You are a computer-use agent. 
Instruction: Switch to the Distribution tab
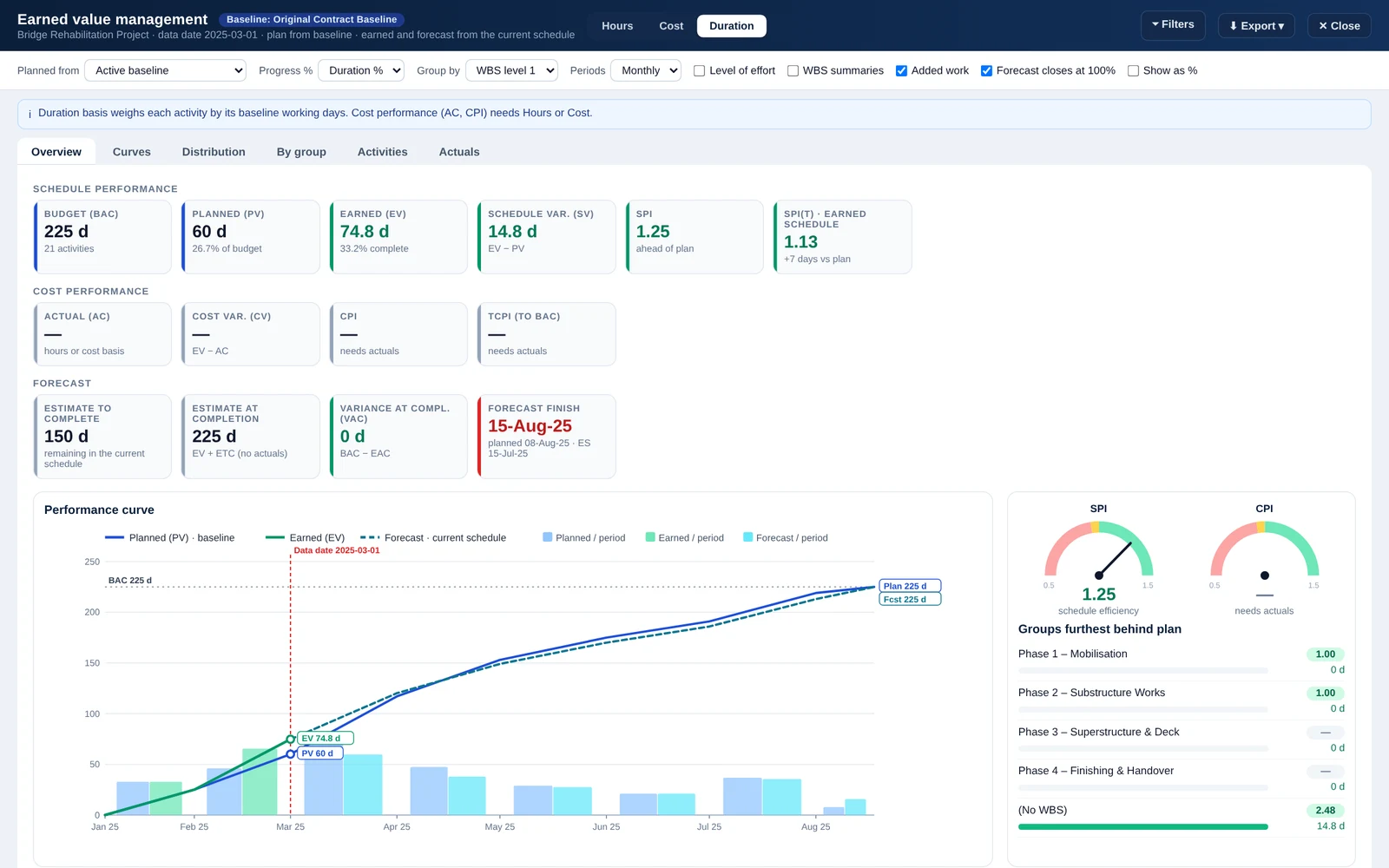coord(214,152)
